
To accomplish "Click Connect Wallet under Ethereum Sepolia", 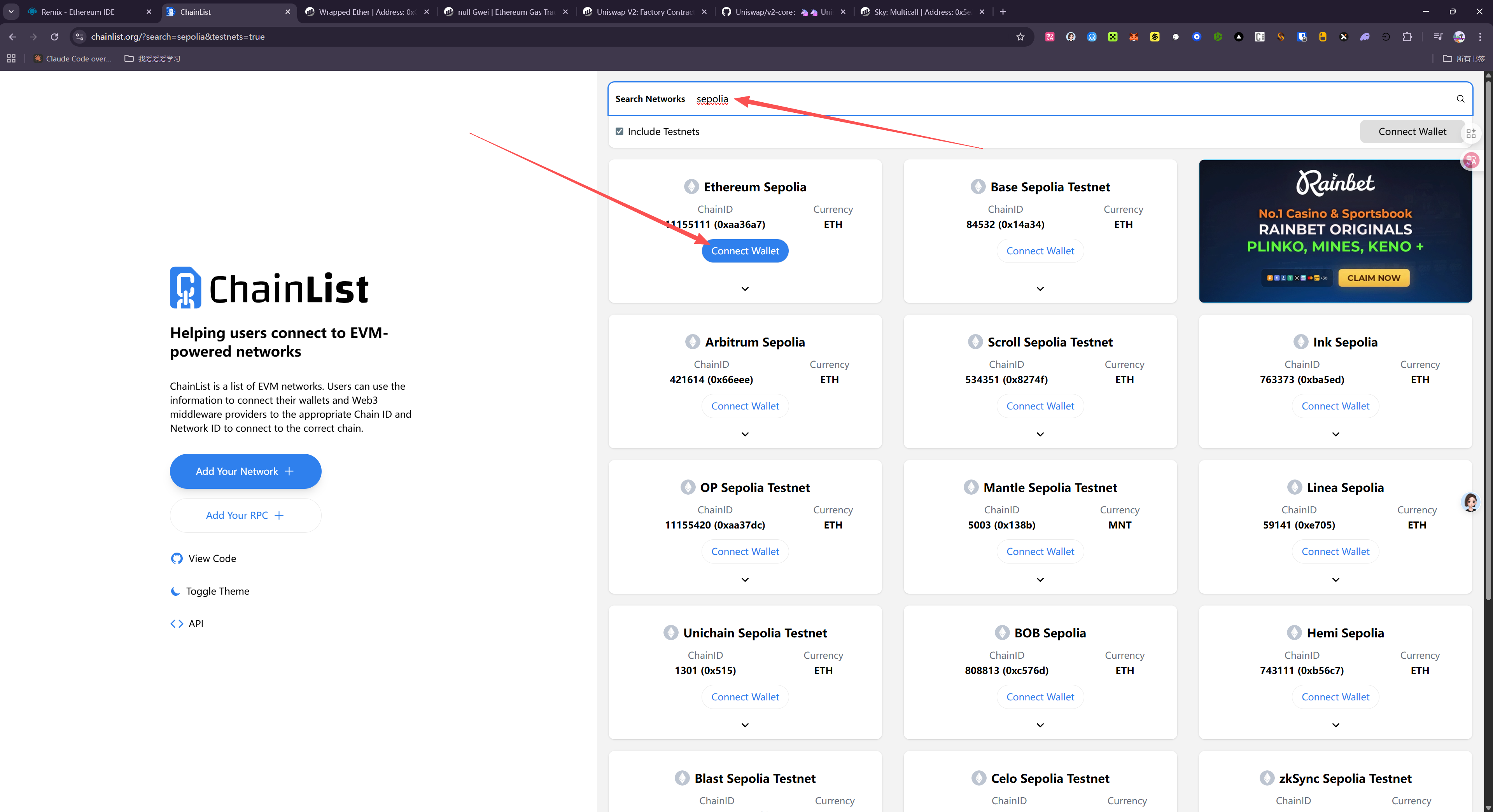I will (745, 251).
